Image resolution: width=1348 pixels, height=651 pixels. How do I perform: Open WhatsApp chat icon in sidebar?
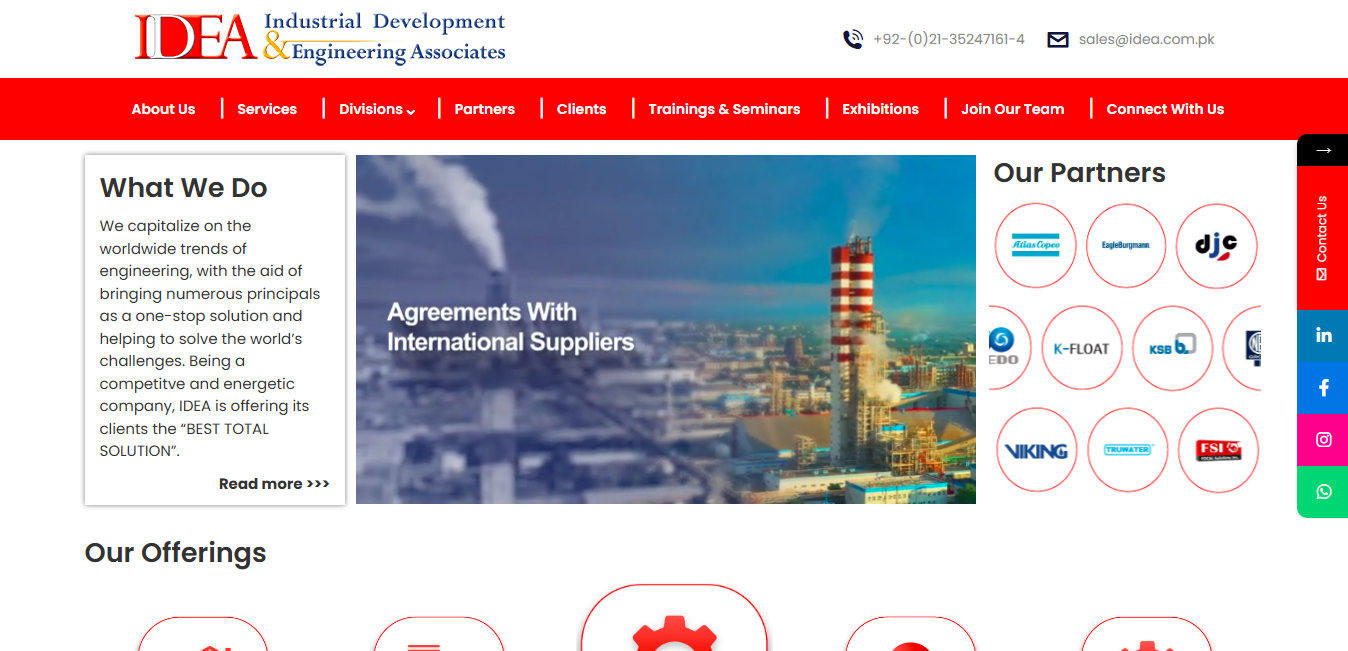(1323, 491)
